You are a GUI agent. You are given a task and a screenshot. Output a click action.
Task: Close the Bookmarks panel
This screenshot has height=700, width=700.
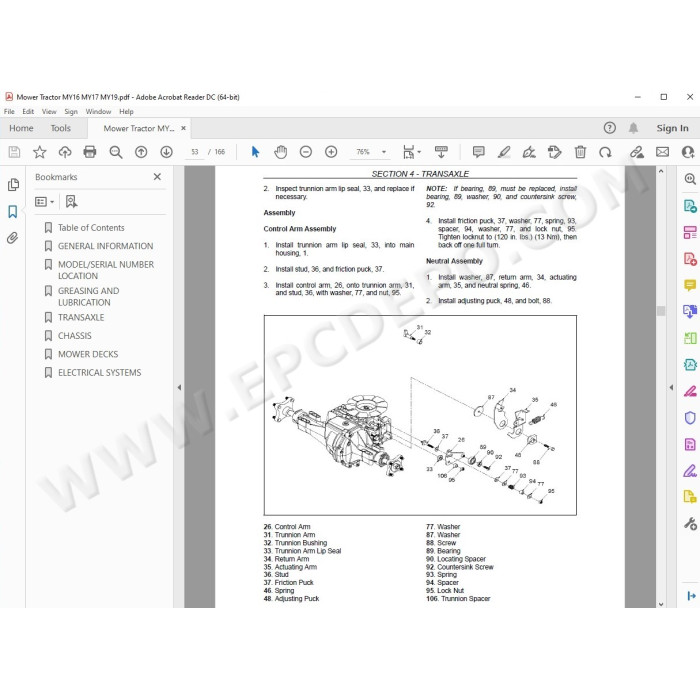coord(157,177)
